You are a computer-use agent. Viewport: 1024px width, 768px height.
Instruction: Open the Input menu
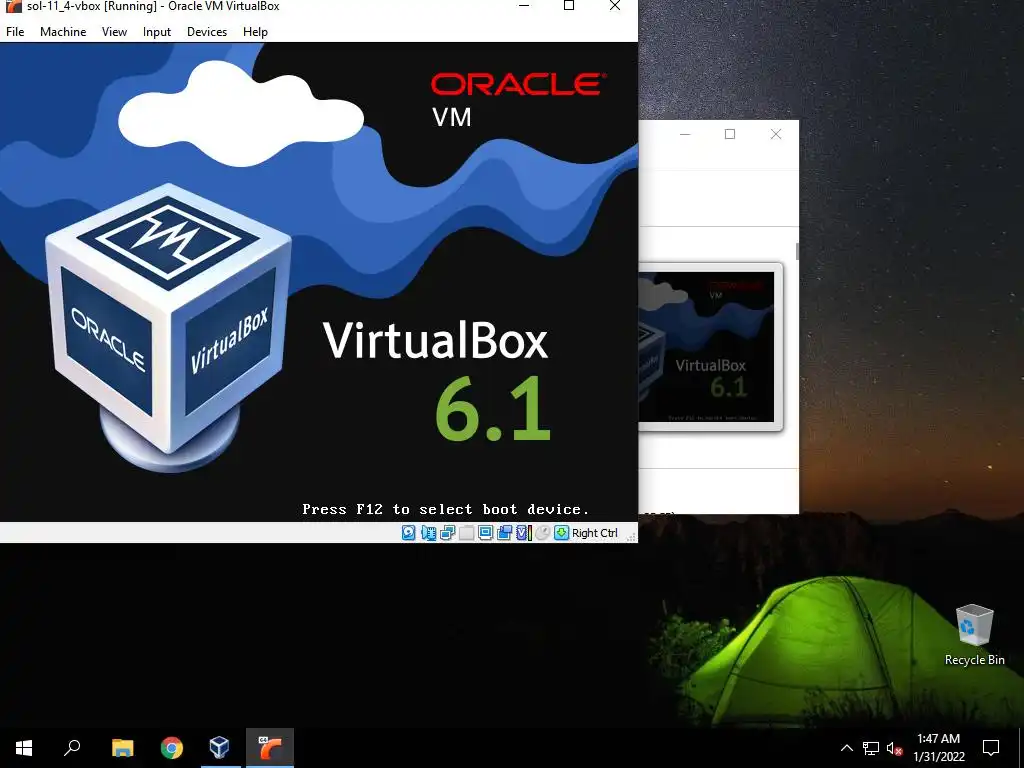pos(157,31)
